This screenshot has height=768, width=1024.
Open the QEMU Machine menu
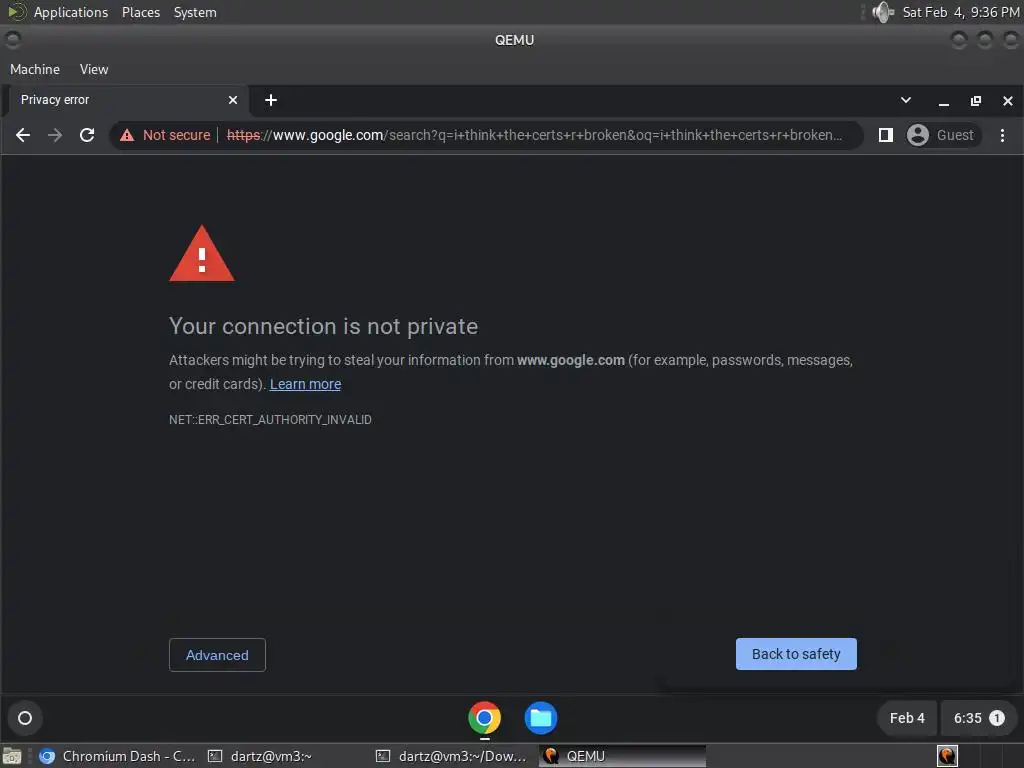35,69
